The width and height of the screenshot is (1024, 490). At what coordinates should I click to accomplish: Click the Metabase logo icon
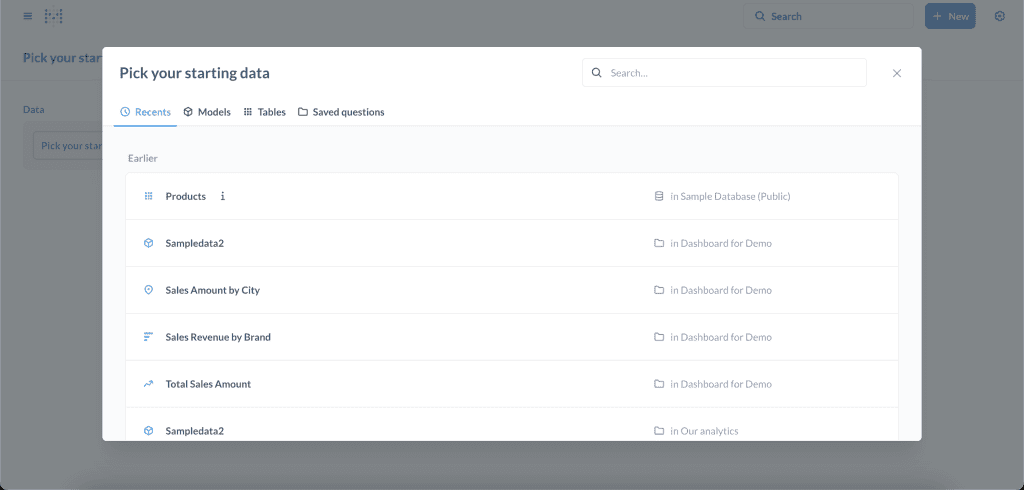[x=54, y=16]
